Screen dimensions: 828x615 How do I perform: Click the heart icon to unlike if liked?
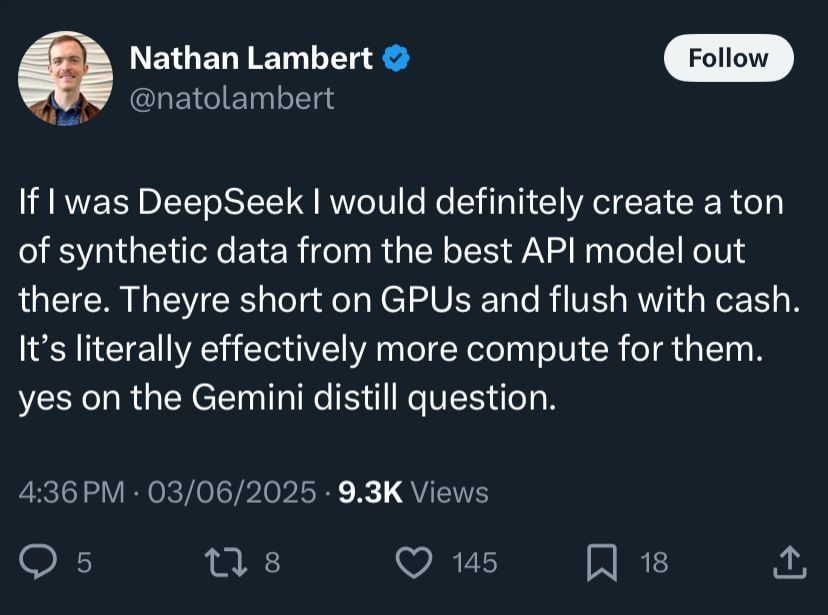[415, 562]
